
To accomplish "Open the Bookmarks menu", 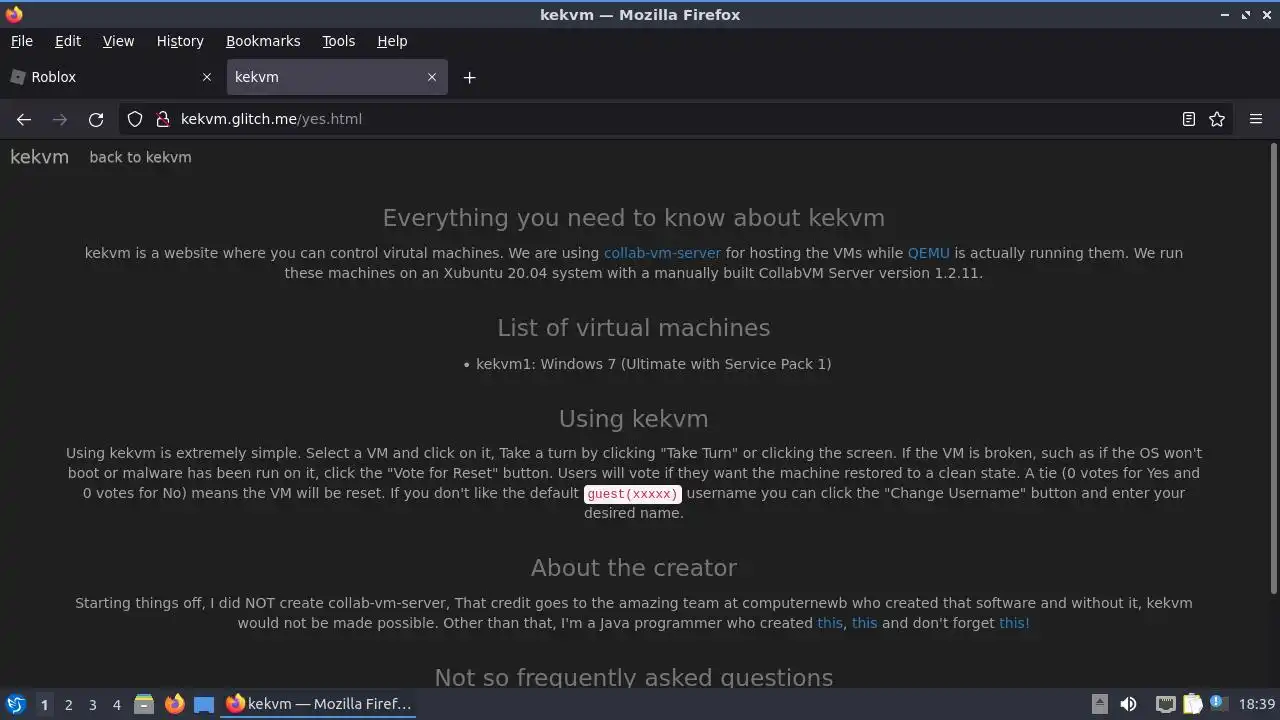I will point(263,41).
